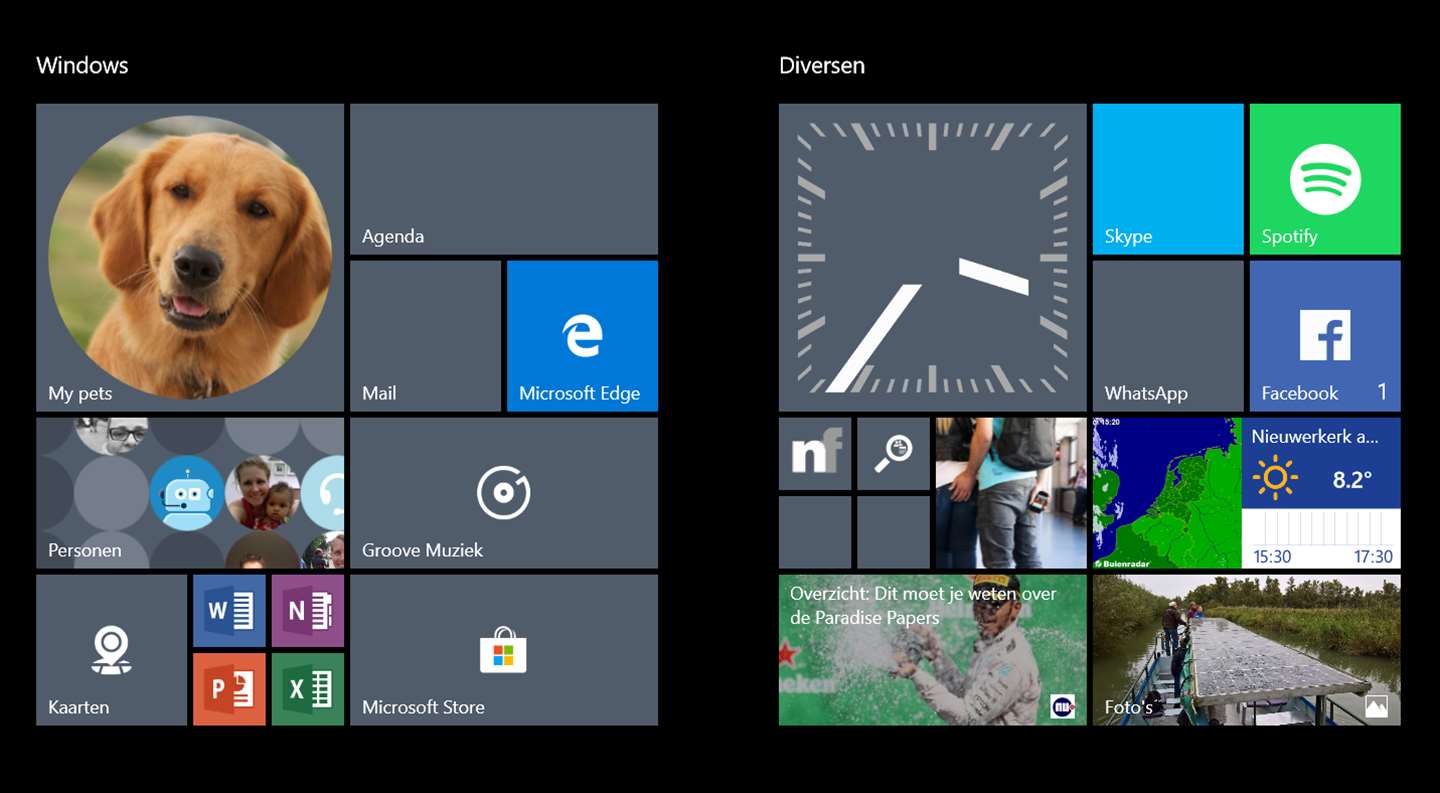Viewport: 1440px width, 793px height.
Task: Open the photo tile showing a person with a backpack
Action: coord(1011,493)
